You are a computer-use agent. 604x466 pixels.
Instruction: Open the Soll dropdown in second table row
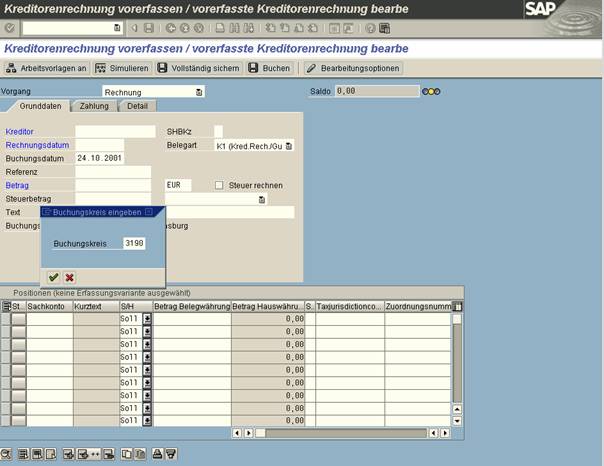click(147, 332)
